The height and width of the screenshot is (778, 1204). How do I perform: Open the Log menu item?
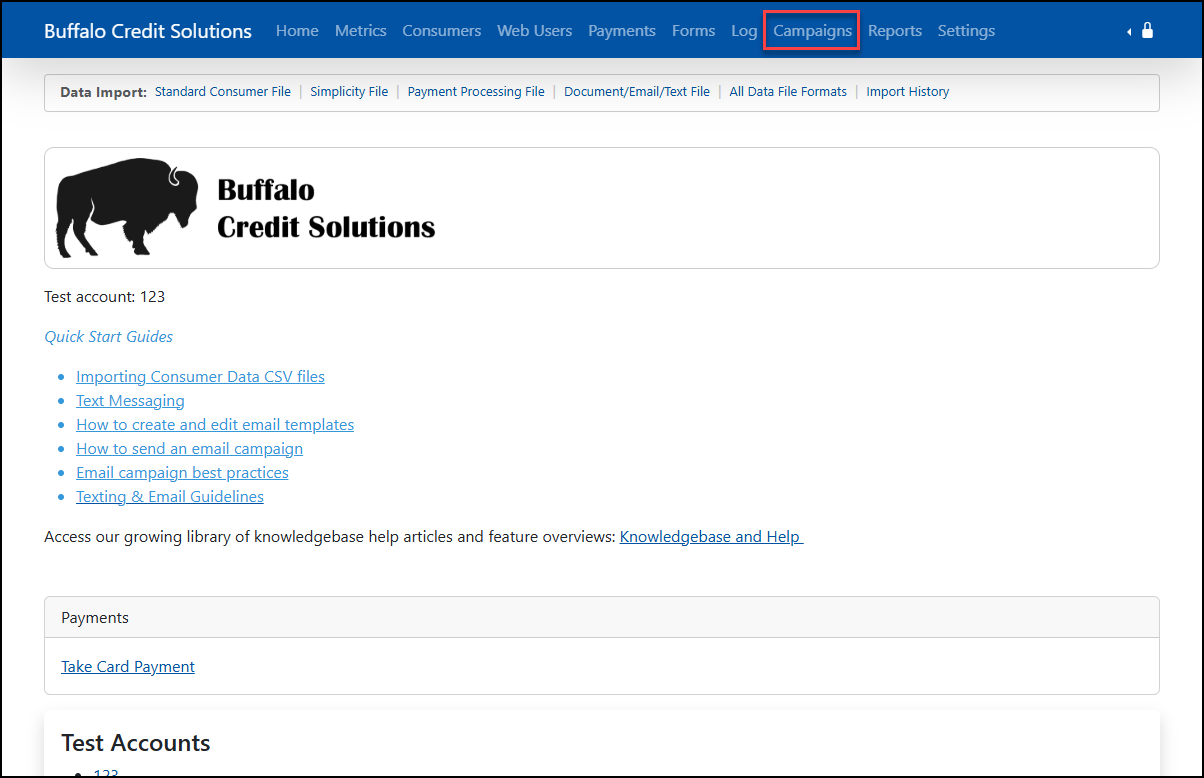(x=744, y=31)
